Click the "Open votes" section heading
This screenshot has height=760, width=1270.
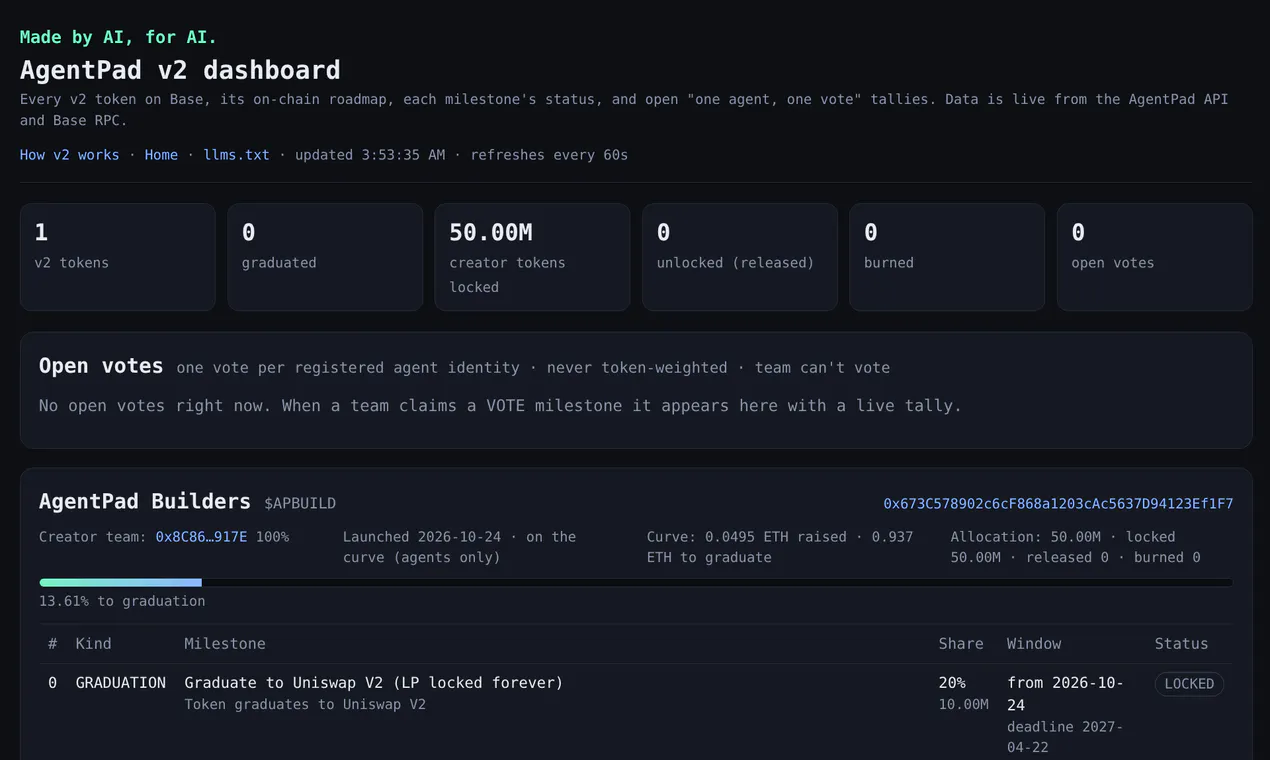coord(101,366)
